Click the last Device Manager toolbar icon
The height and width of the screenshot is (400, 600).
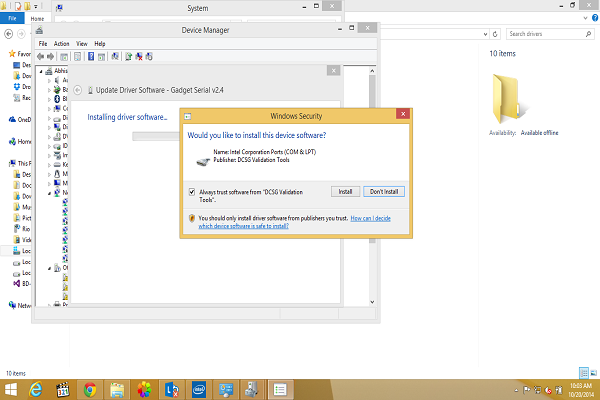click(149, 57)
